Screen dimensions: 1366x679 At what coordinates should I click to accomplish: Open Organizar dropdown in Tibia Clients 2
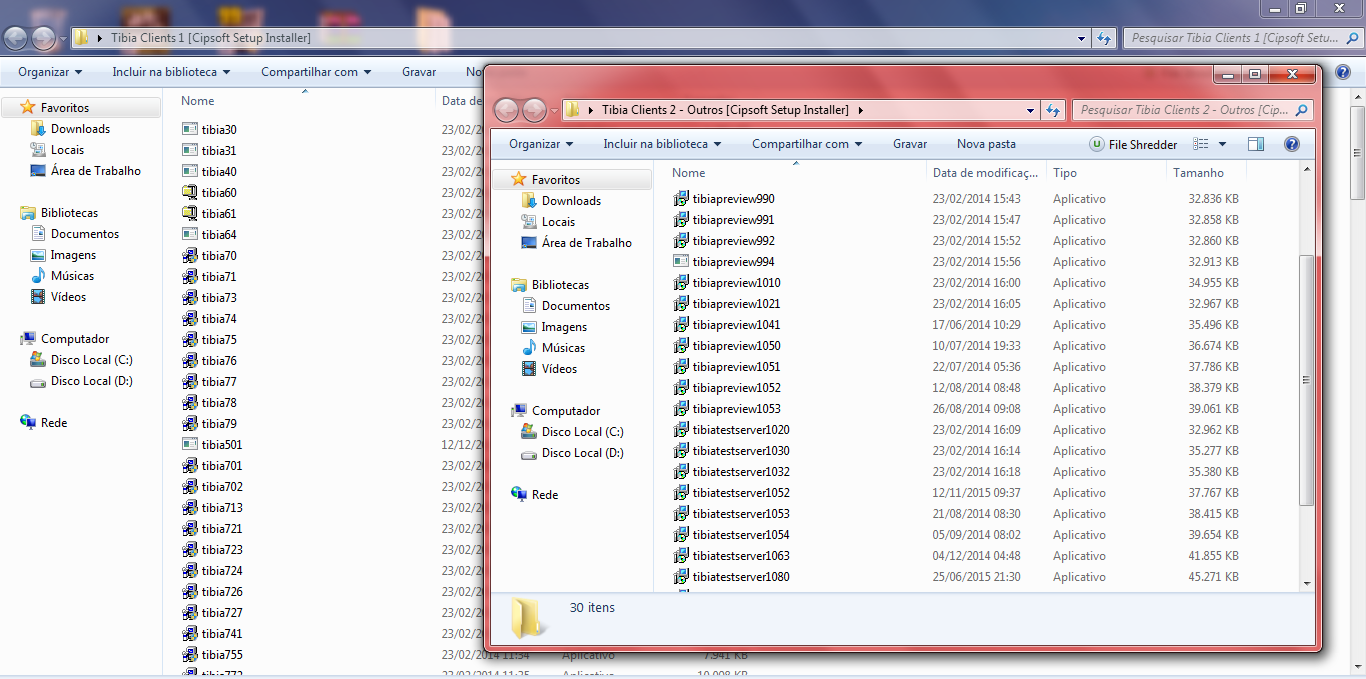pyautogui.click(x=541, y=144)
